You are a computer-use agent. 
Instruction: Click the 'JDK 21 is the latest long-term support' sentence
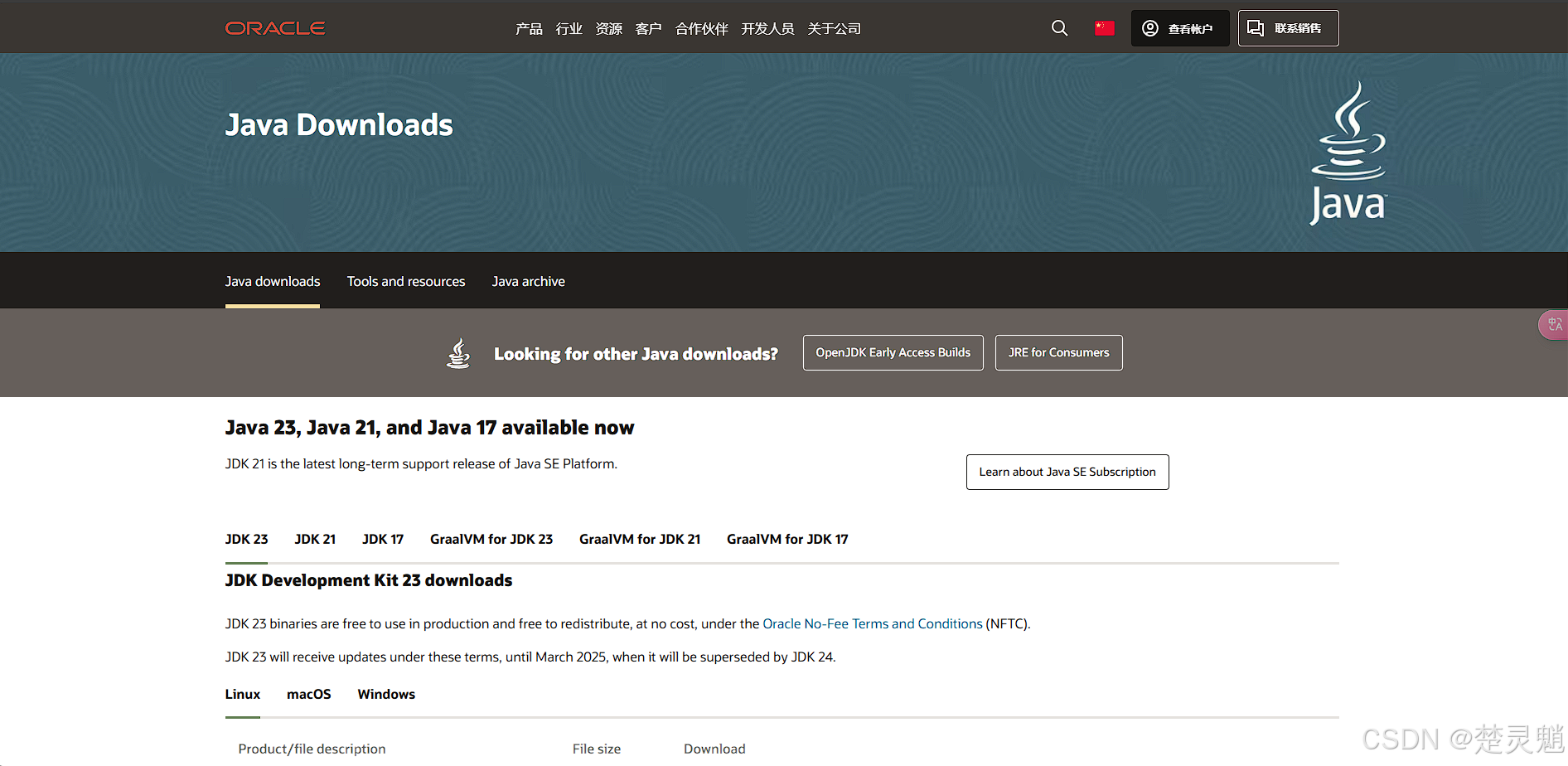pyautogui.click(x=421, y=463)
